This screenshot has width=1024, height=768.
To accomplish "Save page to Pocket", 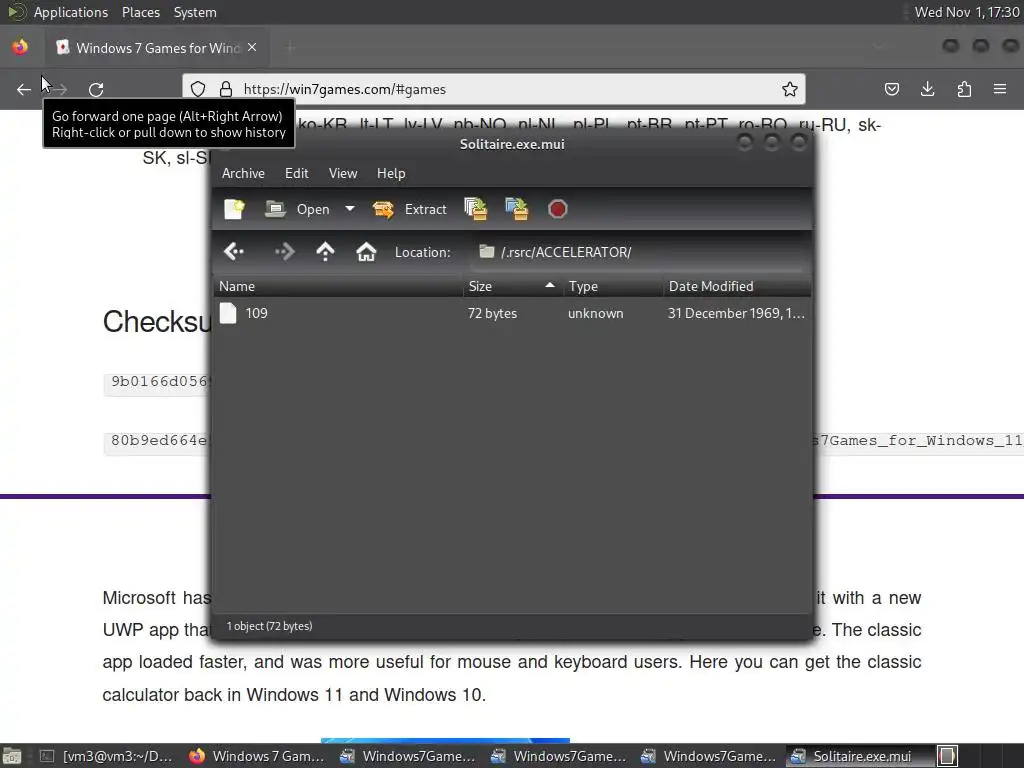I will (891, 89).
